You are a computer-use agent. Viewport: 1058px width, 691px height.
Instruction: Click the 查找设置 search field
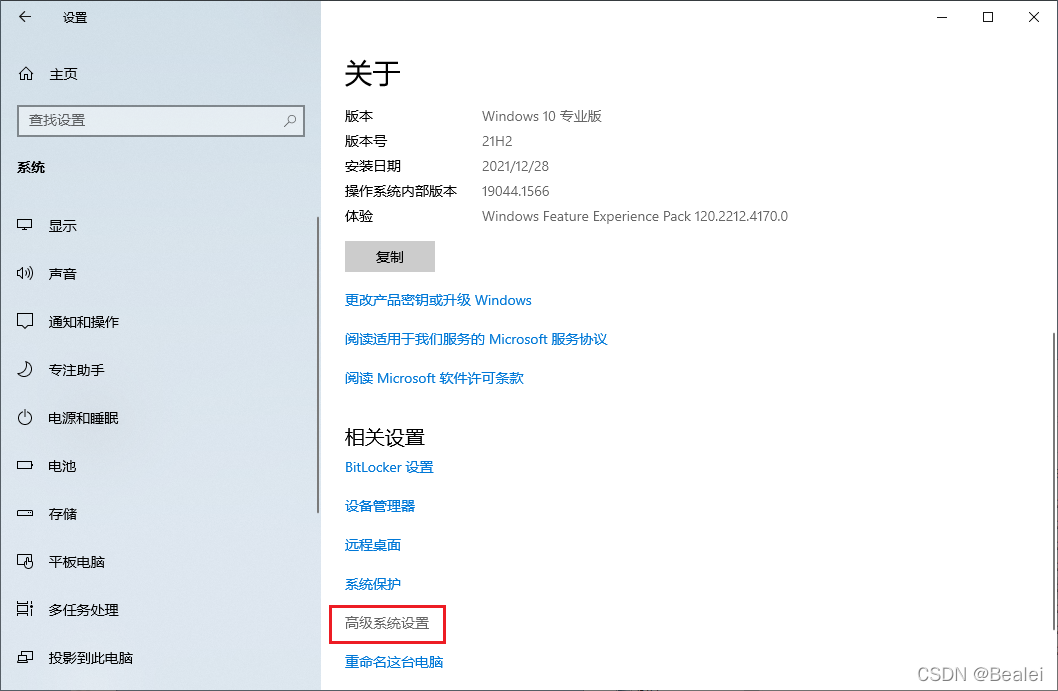(161, 121)
